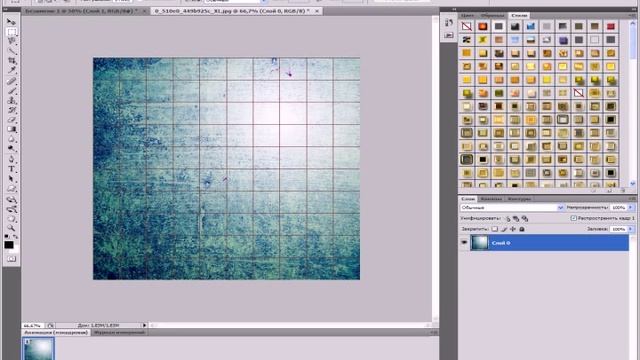Image resolution: width=640 pixels, height=360 pixels.
Task: Select the Zoom tool
Action: click(11, 229)
